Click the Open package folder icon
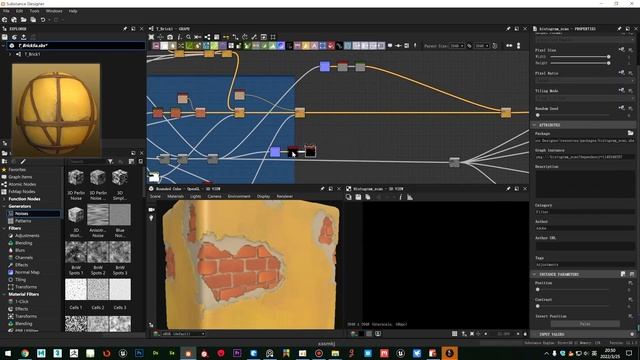The image size is (640, 360). click(23, 20)
